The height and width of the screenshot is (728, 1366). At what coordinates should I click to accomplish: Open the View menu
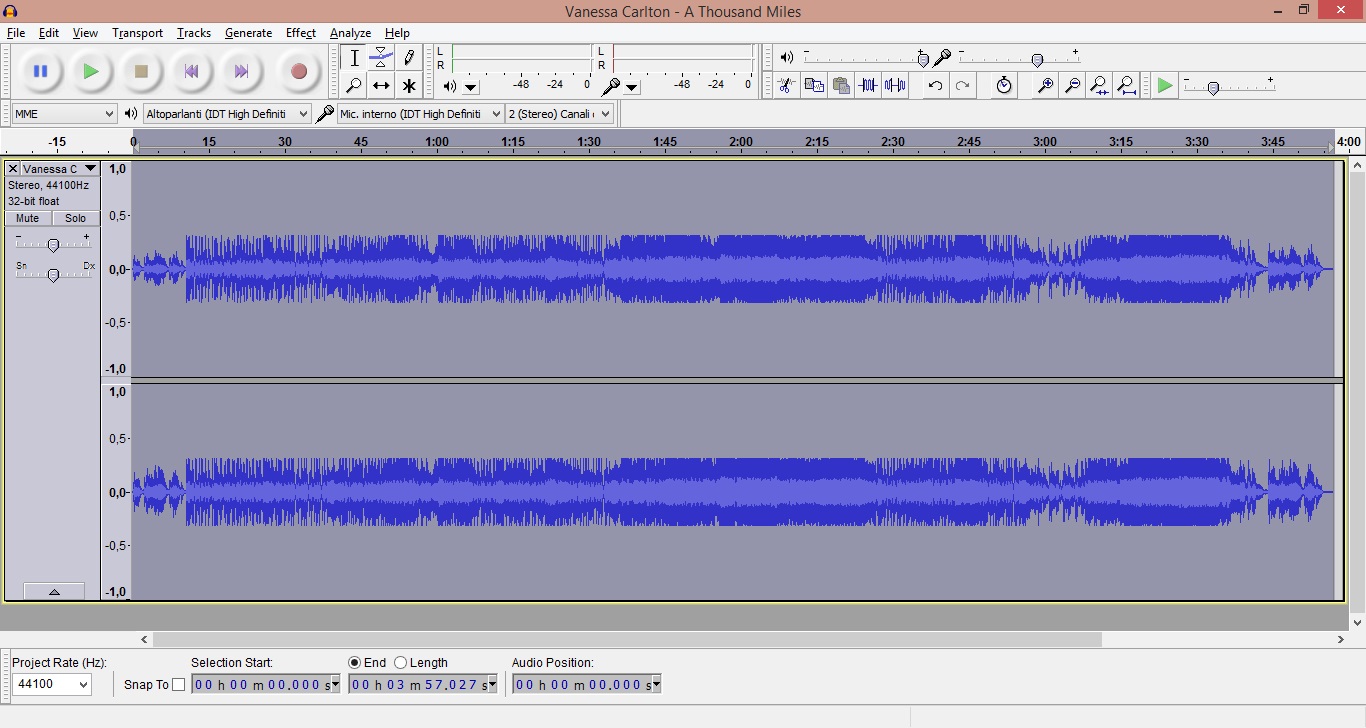tap(85, 33)
